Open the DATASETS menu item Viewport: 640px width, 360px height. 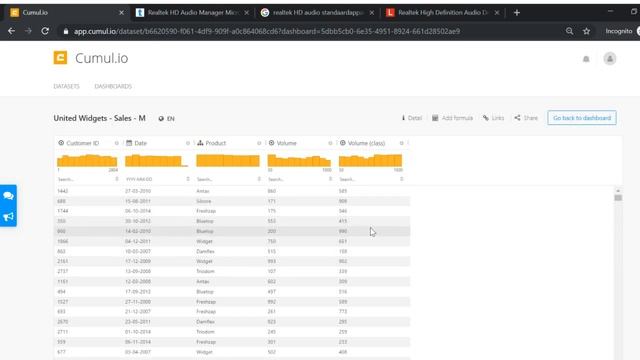(x=67, y=86)
